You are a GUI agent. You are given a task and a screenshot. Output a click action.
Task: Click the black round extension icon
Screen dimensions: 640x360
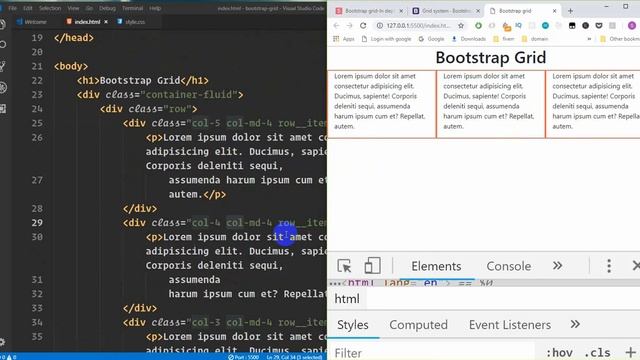[585, 25]
